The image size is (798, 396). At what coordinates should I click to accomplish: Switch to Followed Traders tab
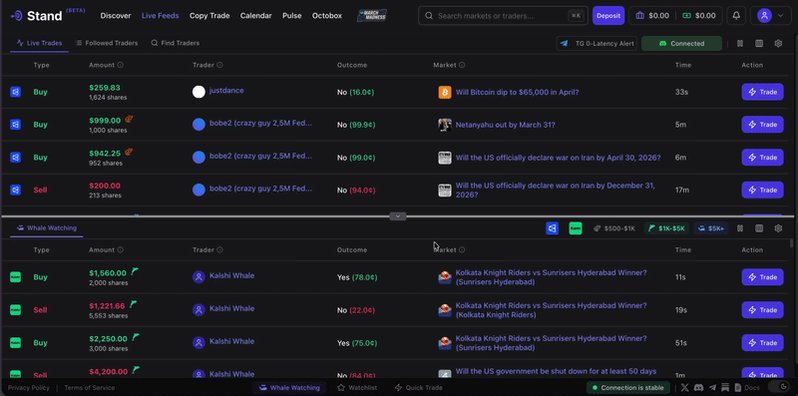(107, 43)
